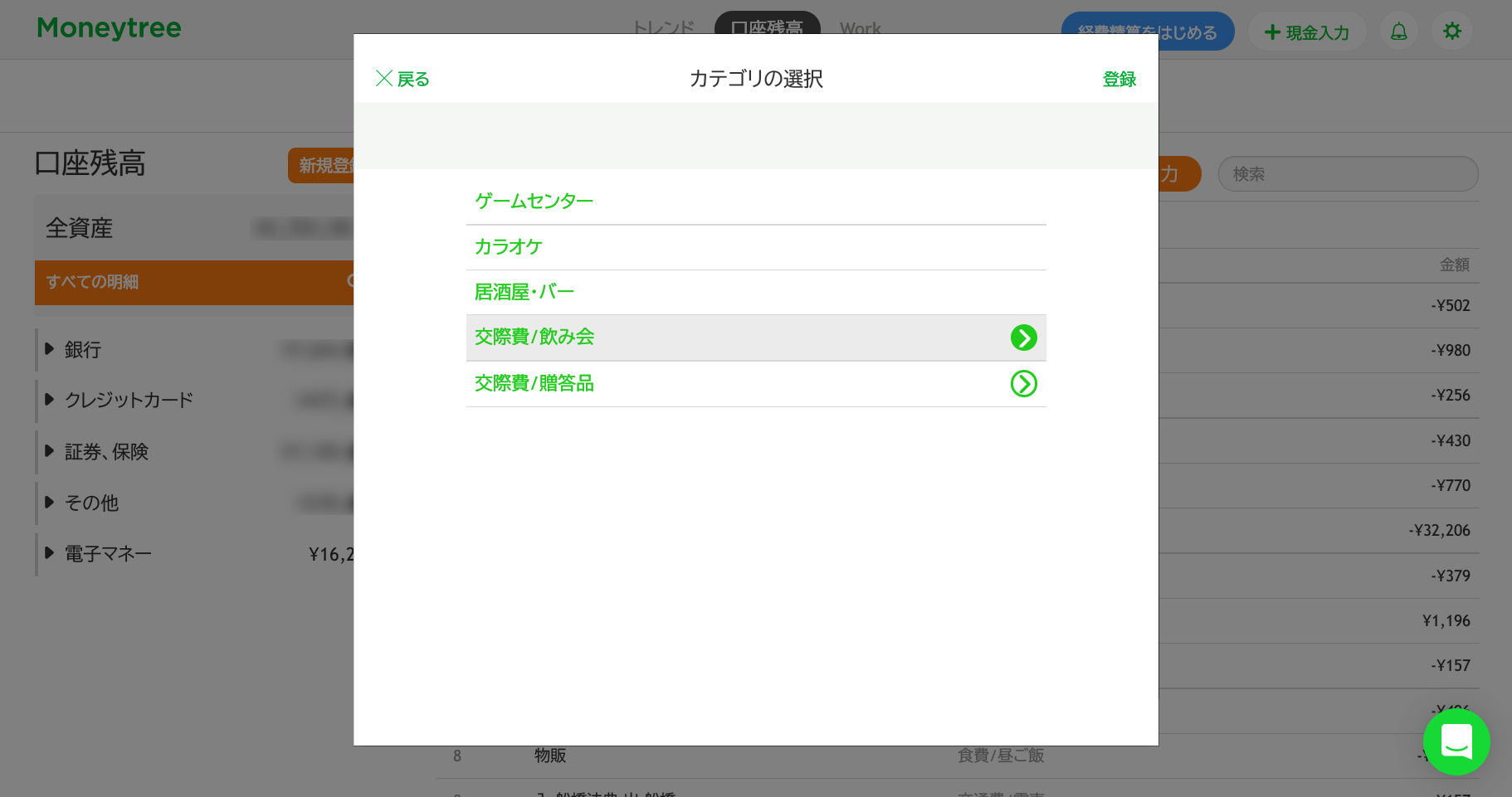
Task: Choose the カラオケ category
Action: [756, 247]
